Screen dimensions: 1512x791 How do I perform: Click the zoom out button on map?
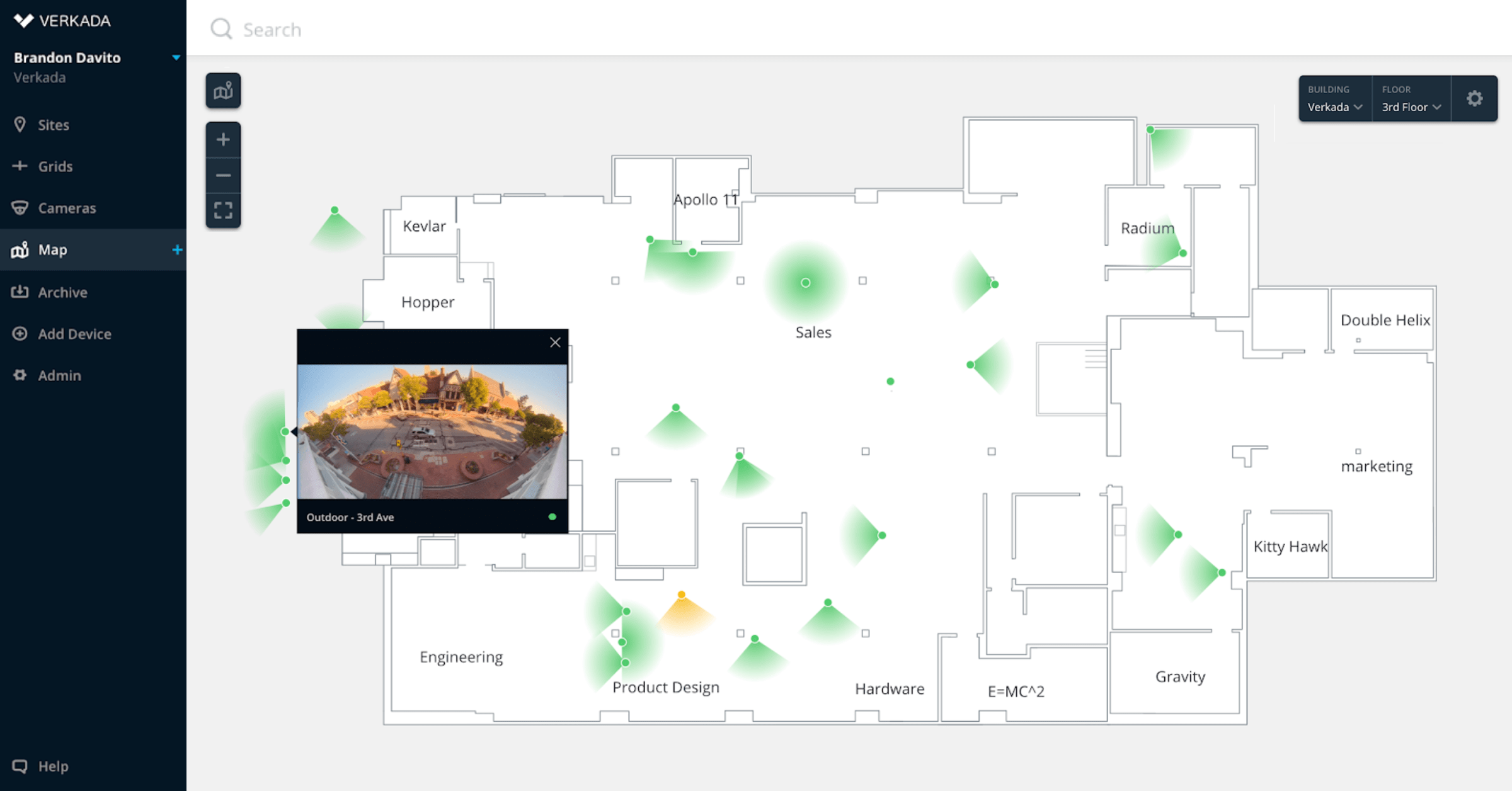[x=223, y=174]
